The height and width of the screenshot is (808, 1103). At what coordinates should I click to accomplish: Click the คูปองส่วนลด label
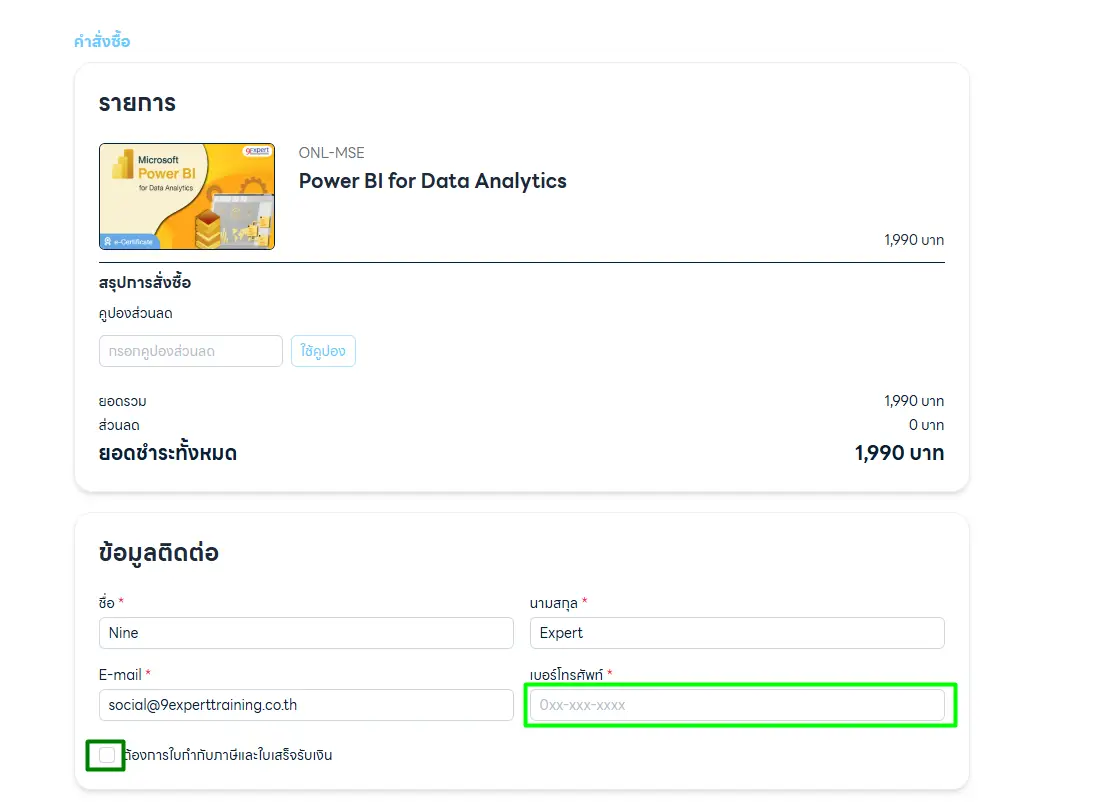(136, 314)
